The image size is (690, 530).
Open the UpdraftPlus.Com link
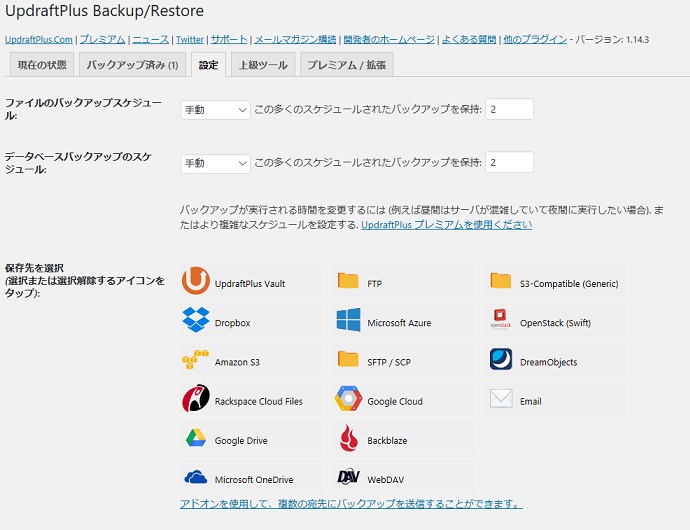tap(39, 40)
